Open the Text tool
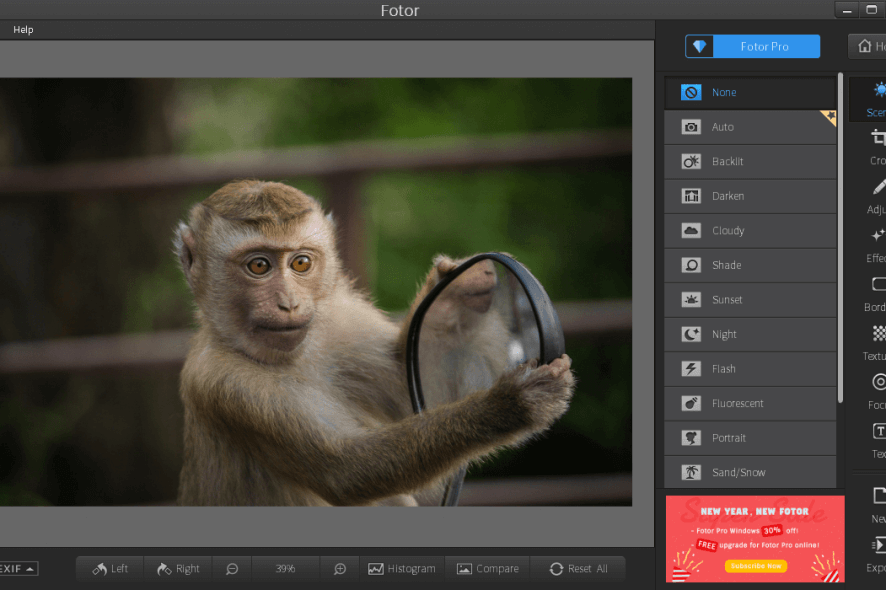Screen dimensions: 886x590 click(879, 441)
